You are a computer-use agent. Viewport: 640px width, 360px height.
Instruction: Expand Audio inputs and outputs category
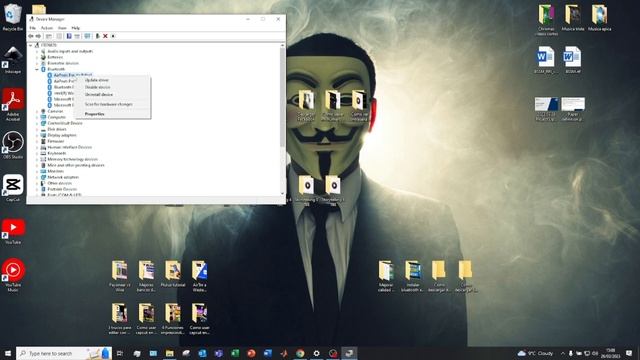coord(37,51)
